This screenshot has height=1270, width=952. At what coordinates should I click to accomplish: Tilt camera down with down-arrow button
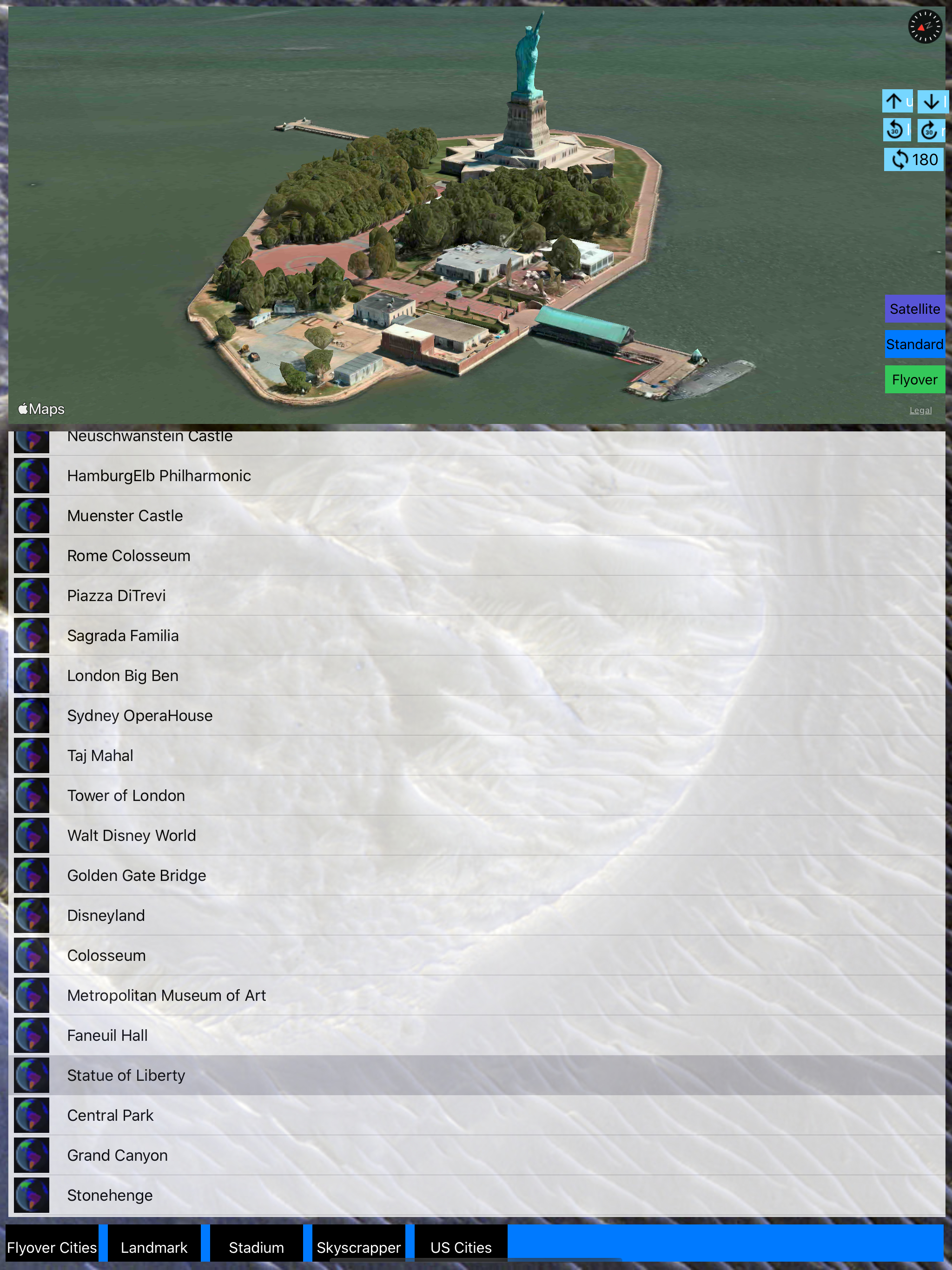[933, 102]
